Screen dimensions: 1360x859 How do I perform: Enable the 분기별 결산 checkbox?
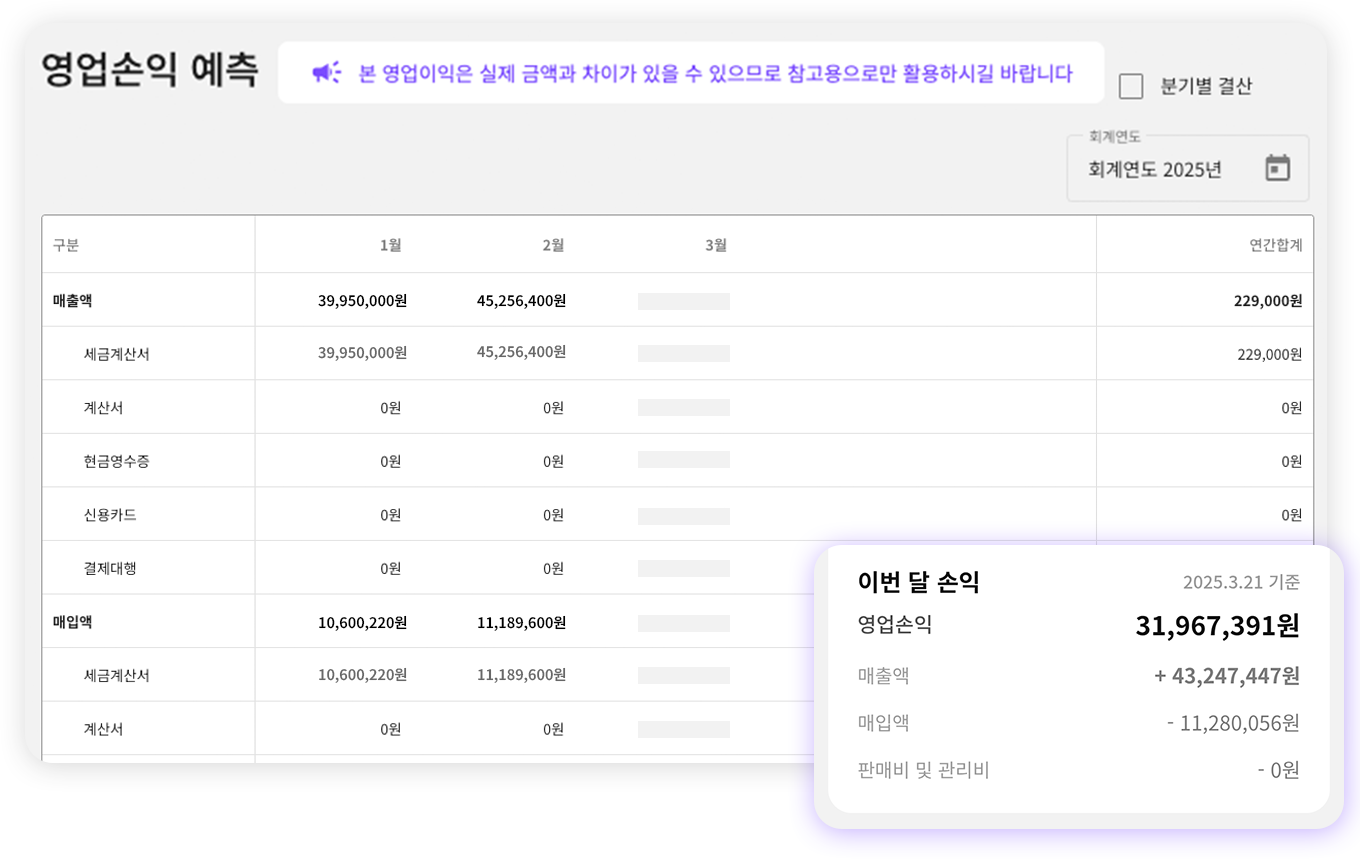coord(1131,86)
